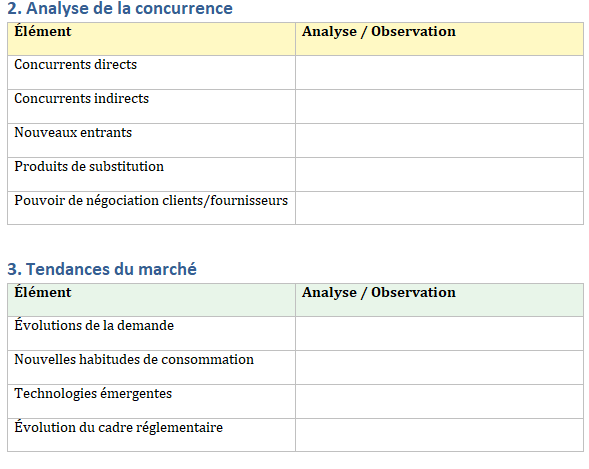Click the observation cell for Produits de substitution
Screen dimensions: 589x469
(439, 175)
